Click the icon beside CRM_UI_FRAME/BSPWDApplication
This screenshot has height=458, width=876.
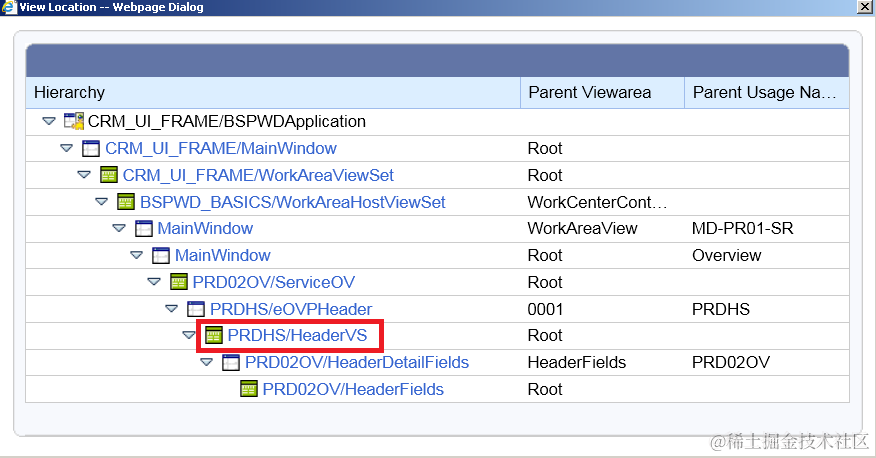74,121
